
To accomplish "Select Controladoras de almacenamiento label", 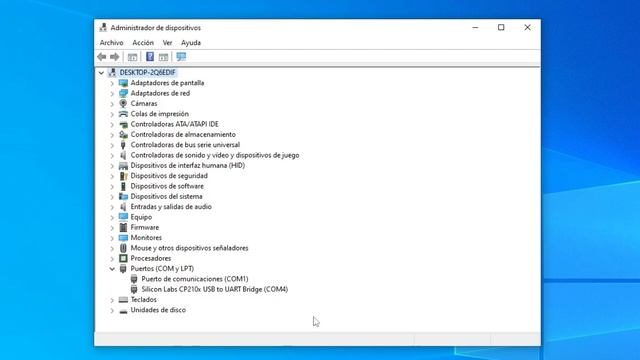I will (183, 134).
